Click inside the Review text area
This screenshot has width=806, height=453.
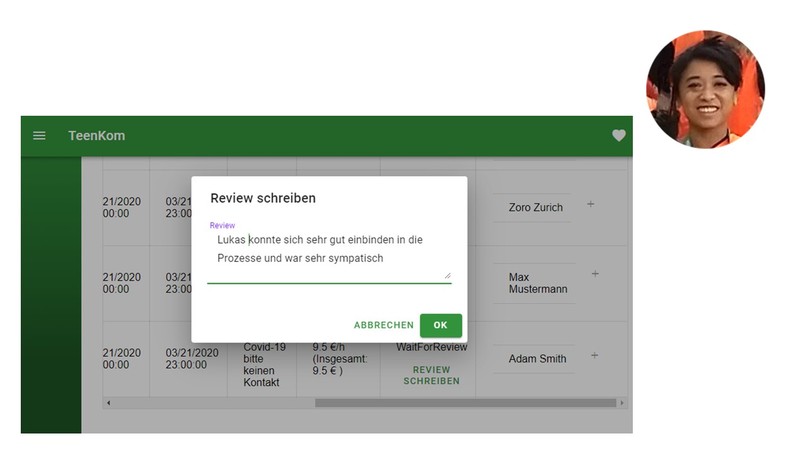pos(329,255)
